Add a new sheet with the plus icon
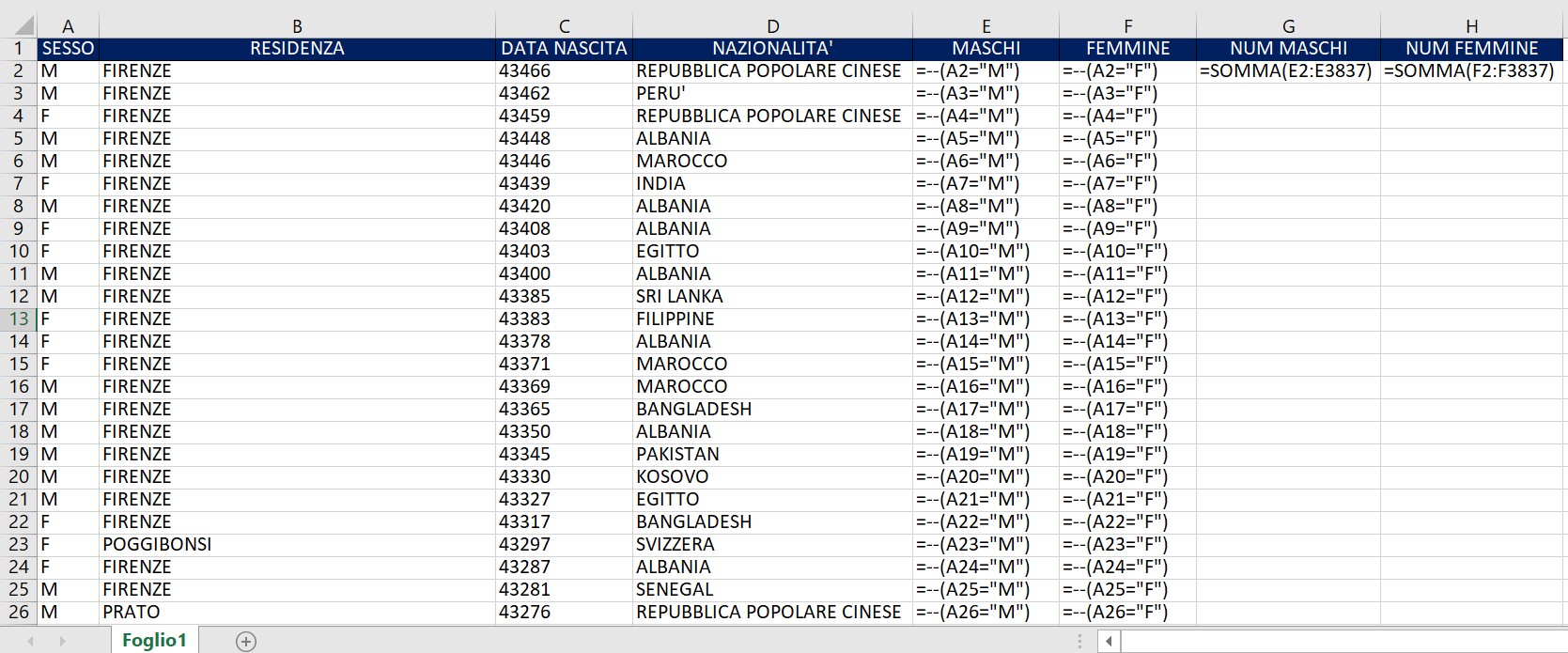Screen dimensions: 1568x653 point(246,642)
